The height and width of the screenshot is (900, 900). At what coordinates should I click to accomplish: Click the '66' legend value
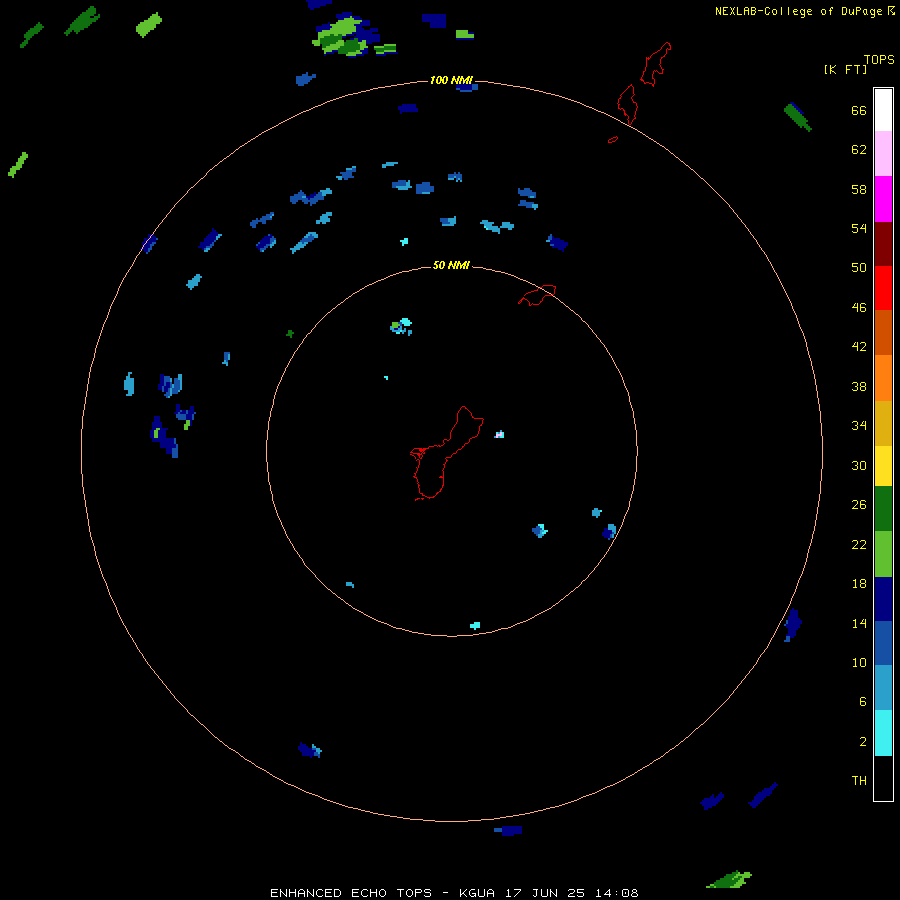[859, 110]
